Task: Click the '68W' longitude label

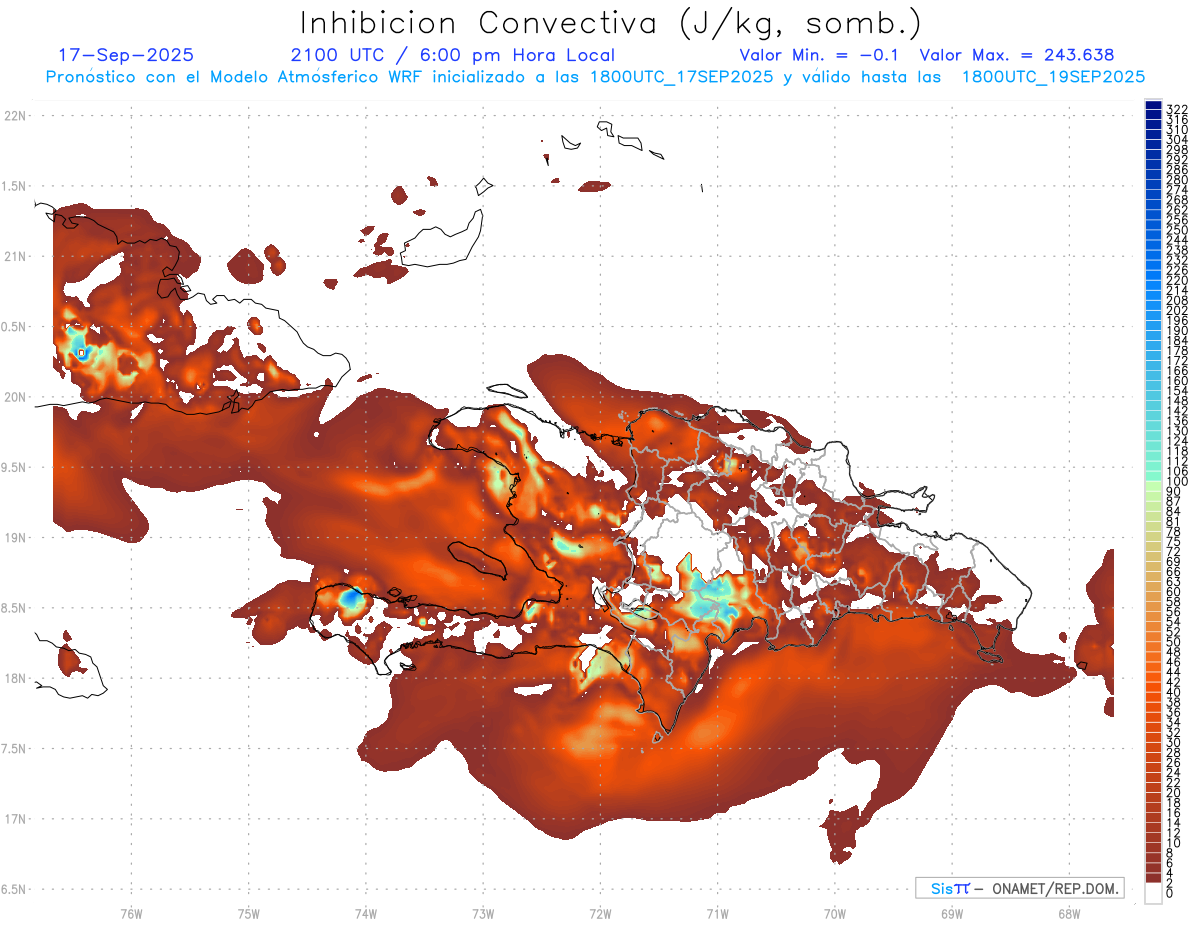Action: point(1069,913)
